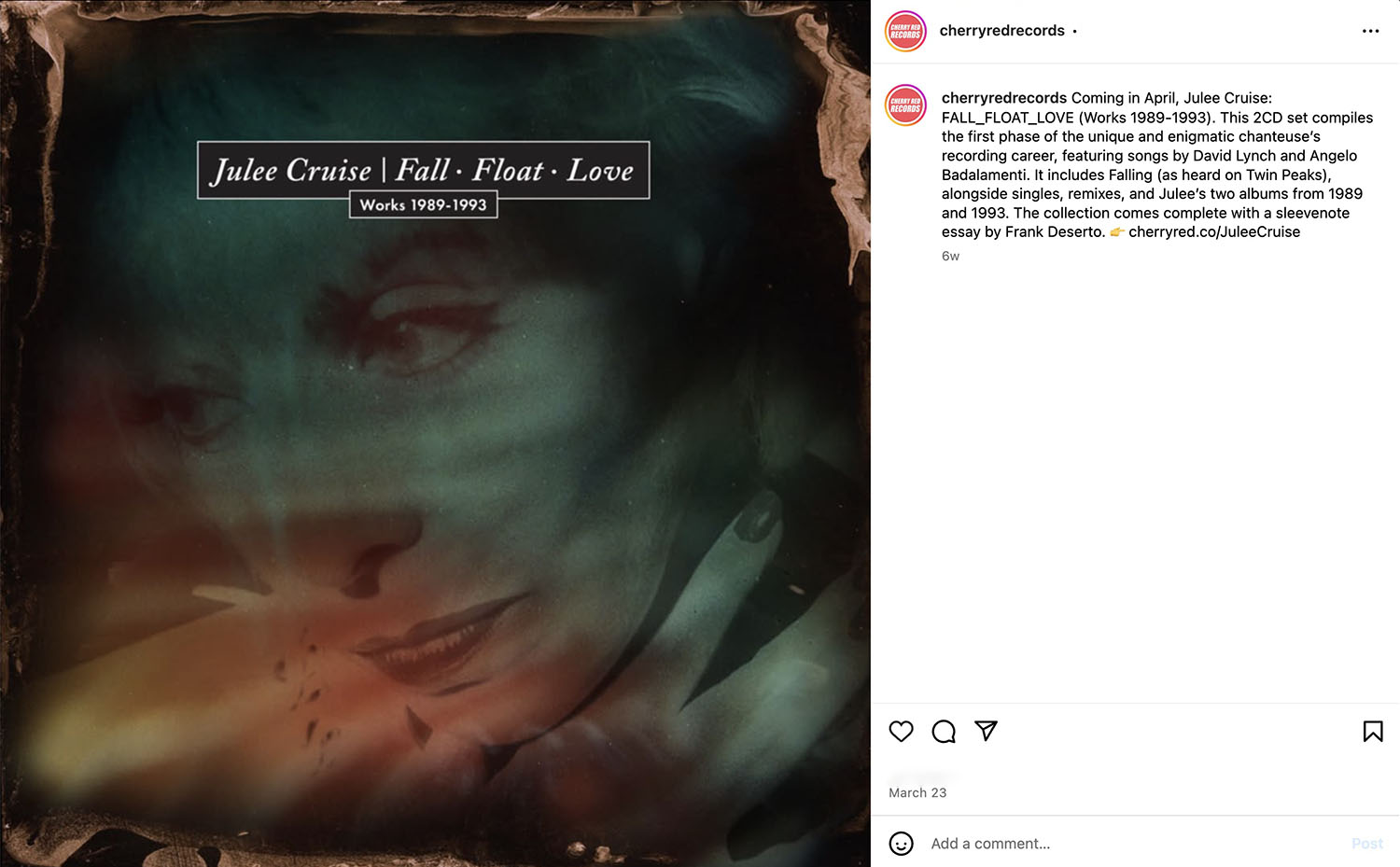Viewport: 1400px width, 867px height.
Task: Like the post with the heart icon
Action: tap(901, 732)
